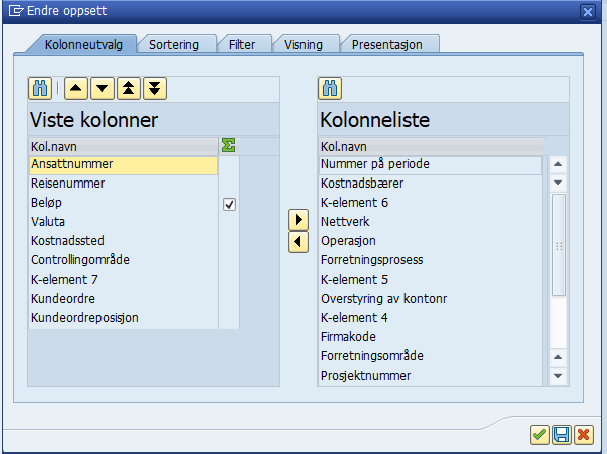Switch to the Presentasjon tab
The width and height of the screenshot is (607, 454).
tap(387, 45)
